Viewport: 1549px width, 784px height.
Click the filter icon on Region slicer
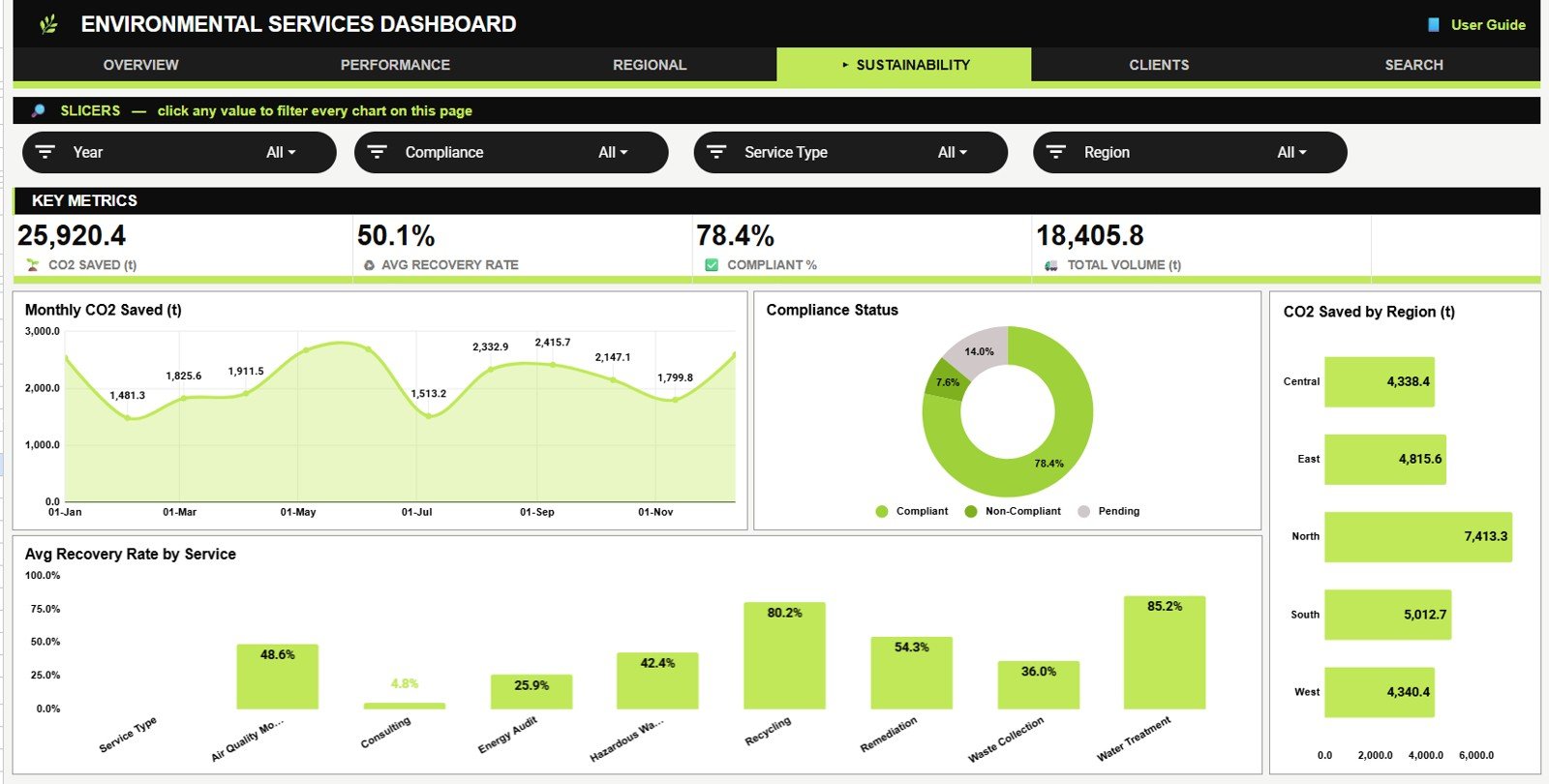click(1056, 152)
